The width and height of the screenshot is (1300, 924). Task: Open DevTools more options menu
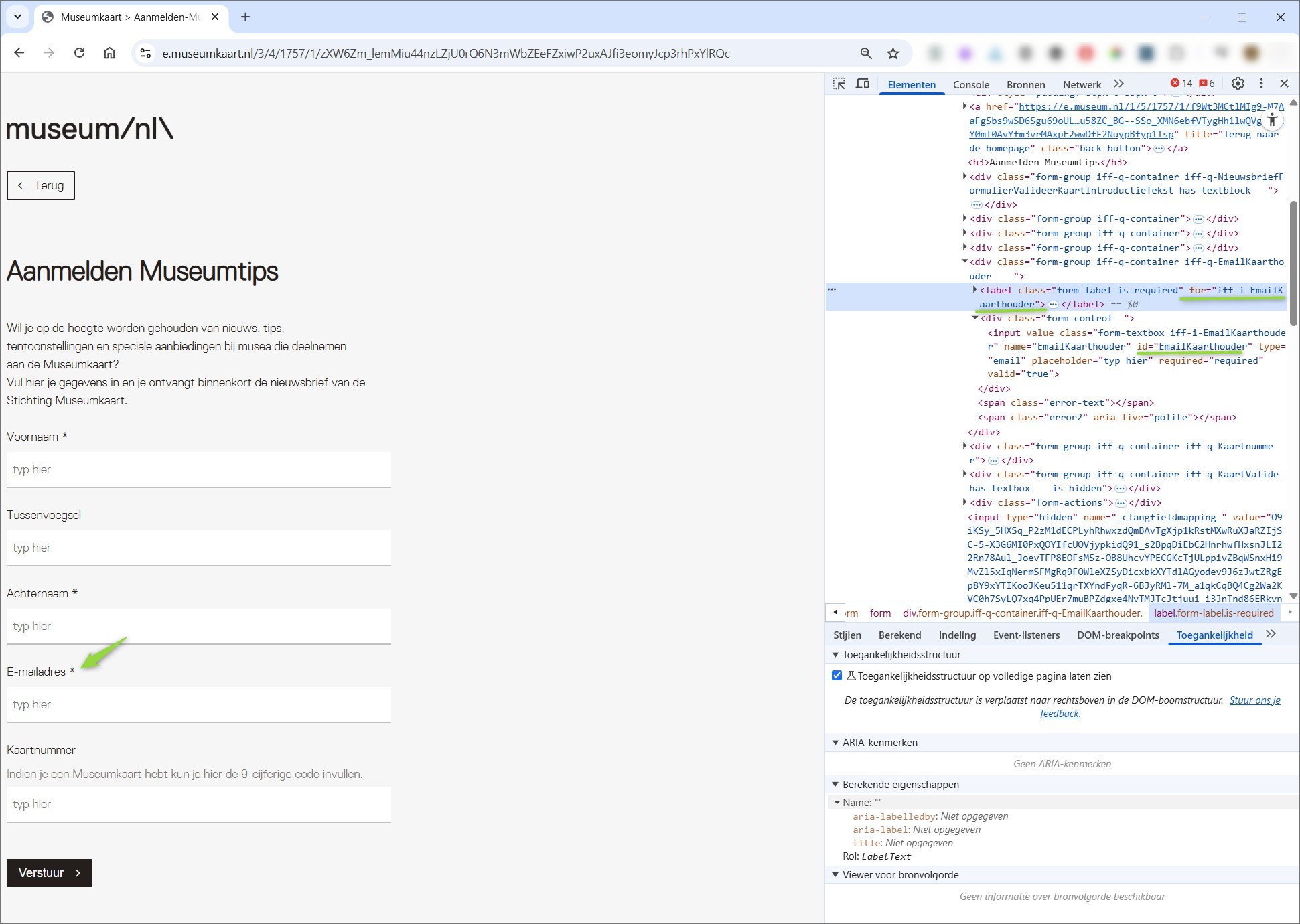[1261, 84]
